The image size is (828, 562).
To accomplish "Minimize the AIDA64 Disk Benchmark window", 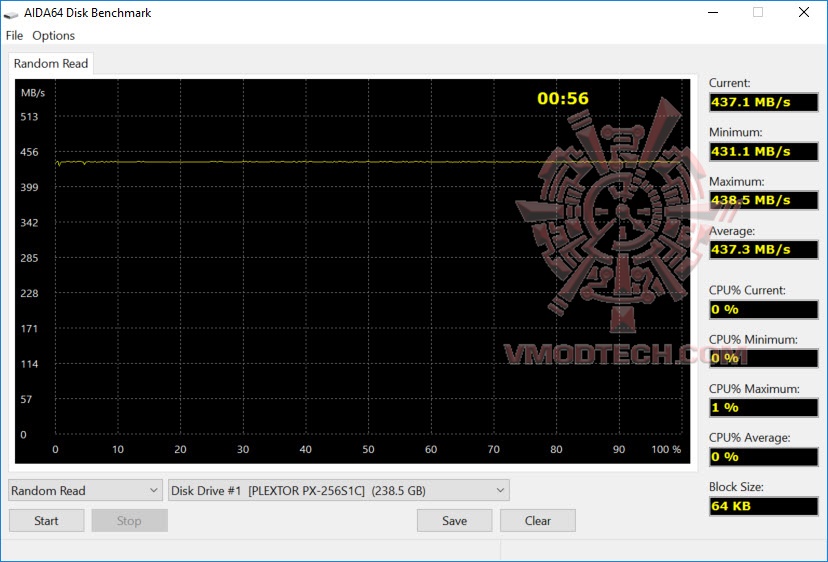I will click(x=713, y=12).
